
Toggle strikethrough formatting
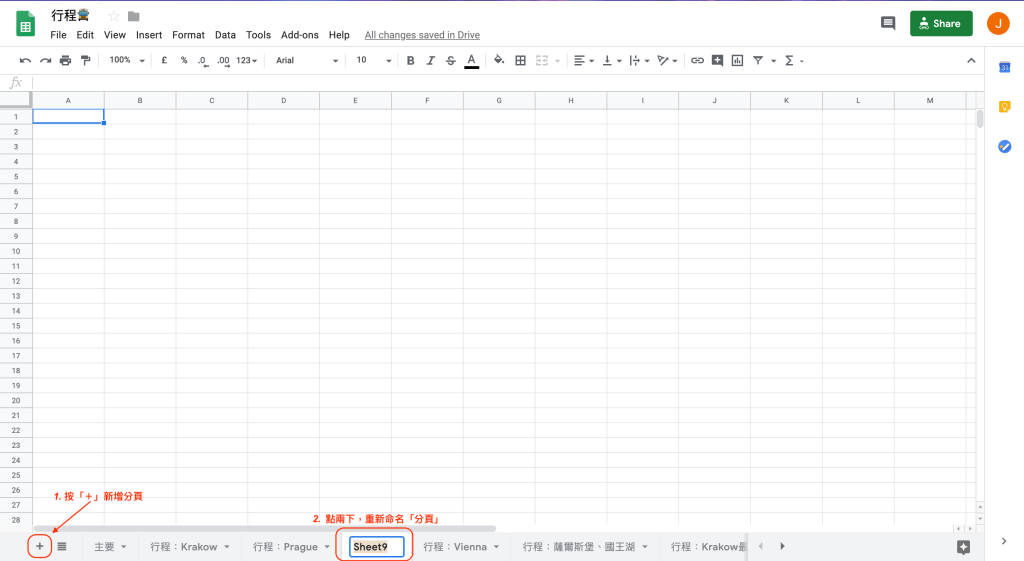click(450, 61)
